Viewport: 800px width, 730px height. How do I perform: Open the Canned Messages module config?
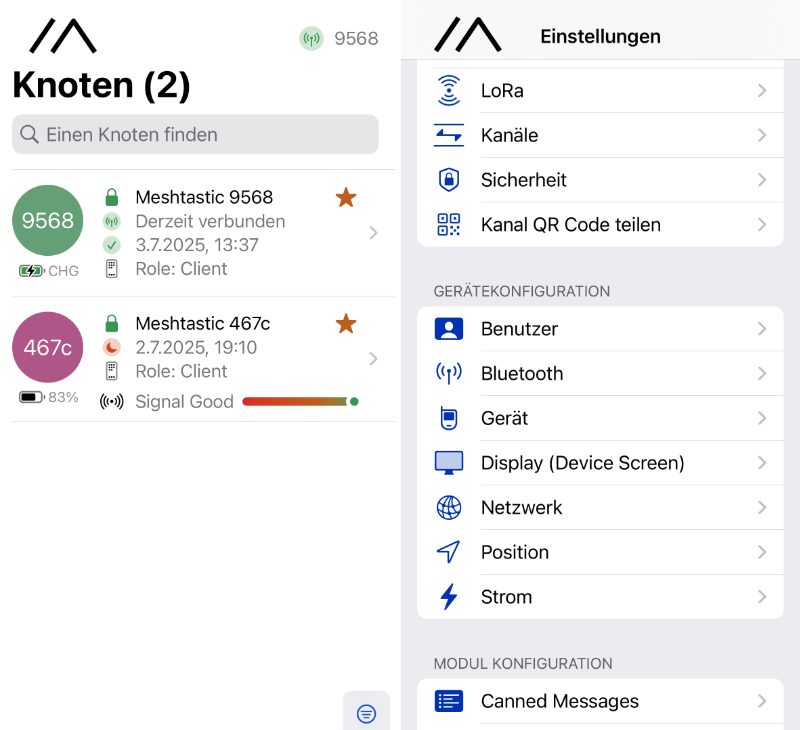[600, 701]
